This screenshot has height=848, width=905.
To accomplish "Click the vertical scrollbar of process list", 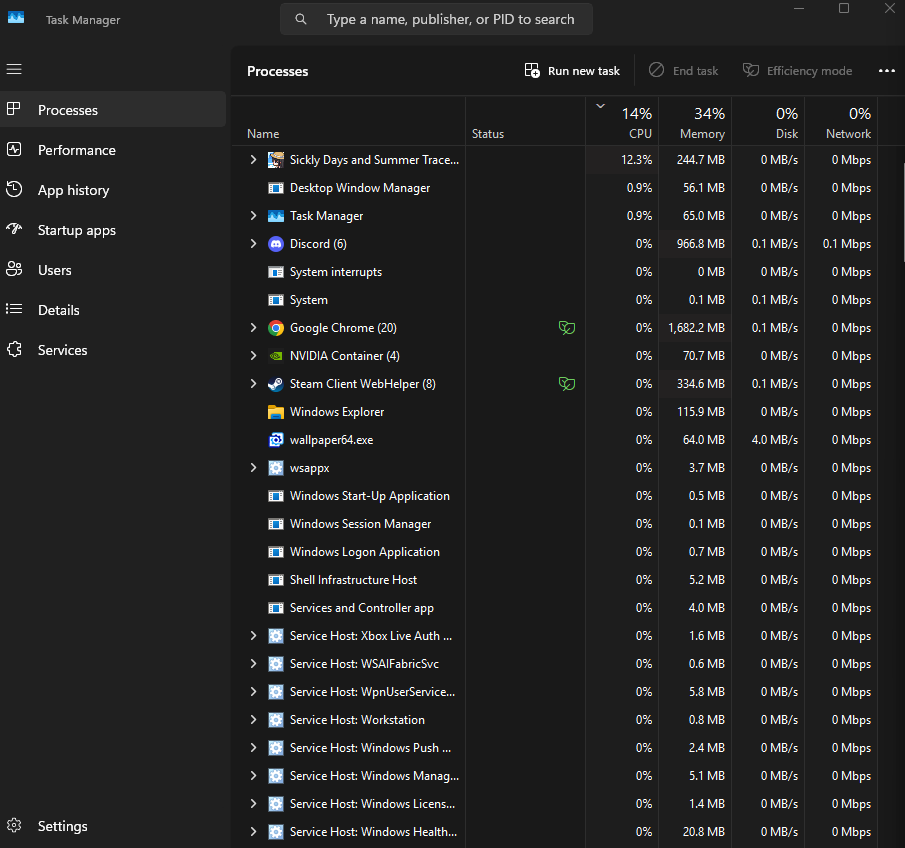I will (902, 211).
